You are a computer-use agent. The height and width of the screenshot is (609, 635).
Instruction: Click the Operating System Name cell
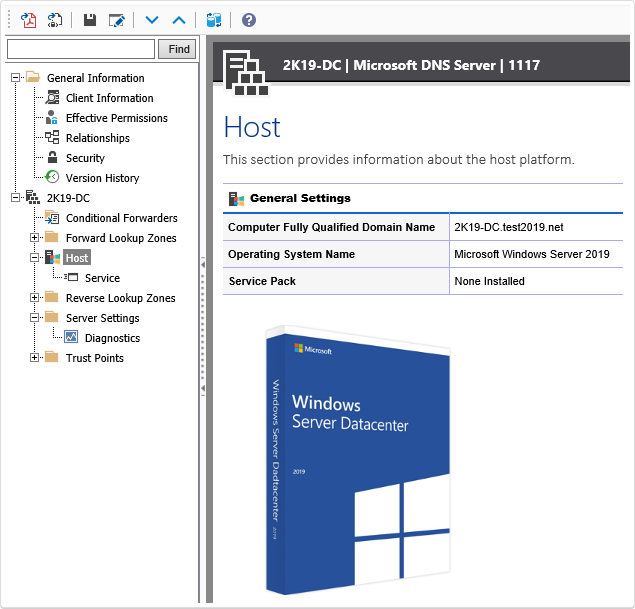[336, 254]
